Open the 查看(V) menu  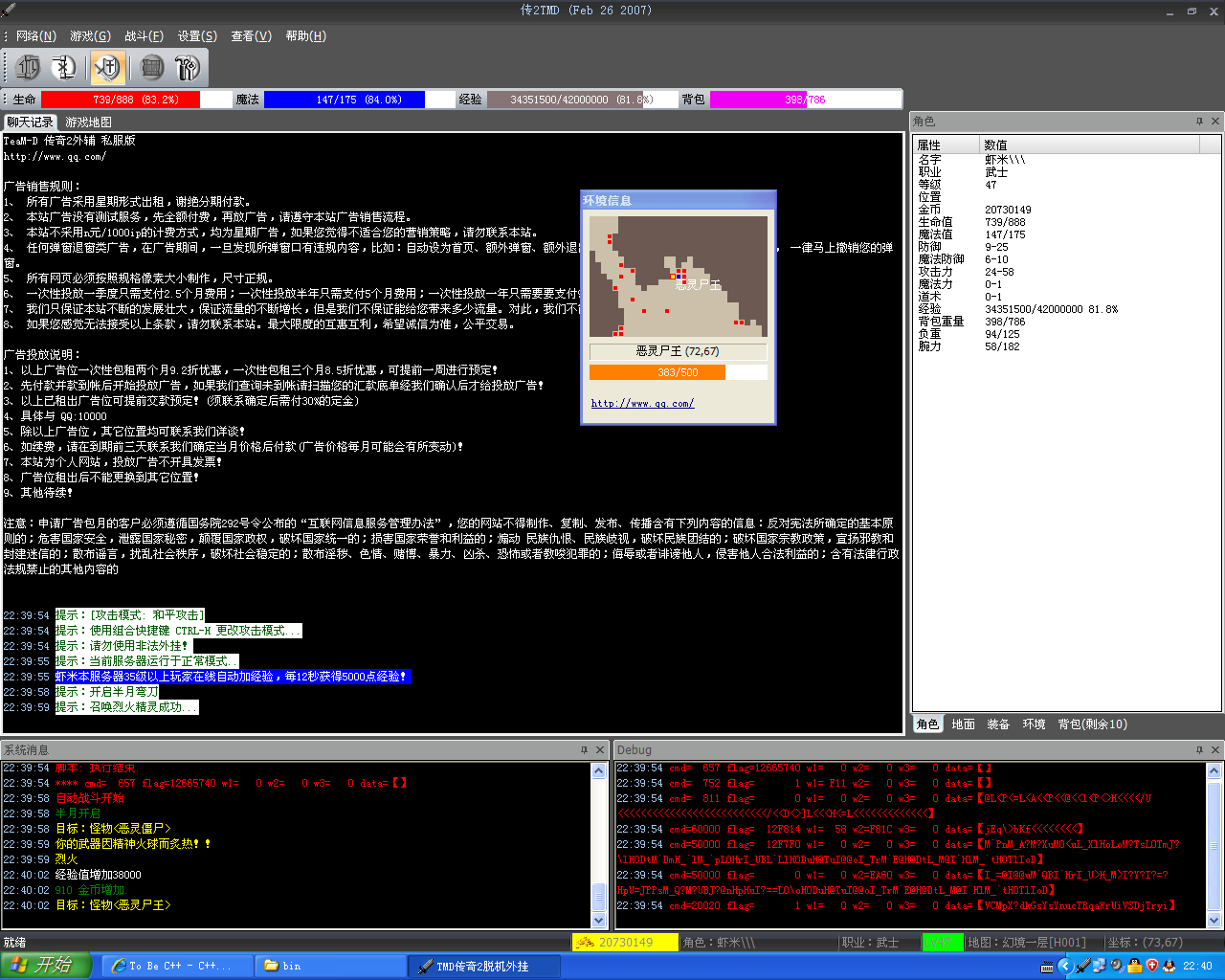click(251, 36)
